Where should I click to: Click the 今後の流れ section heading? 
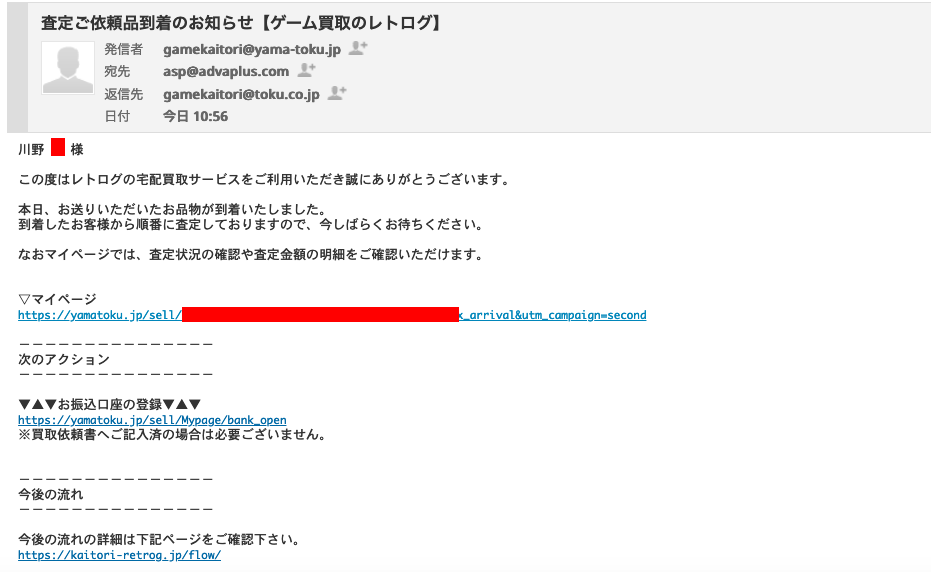click(x=50, y=494)
